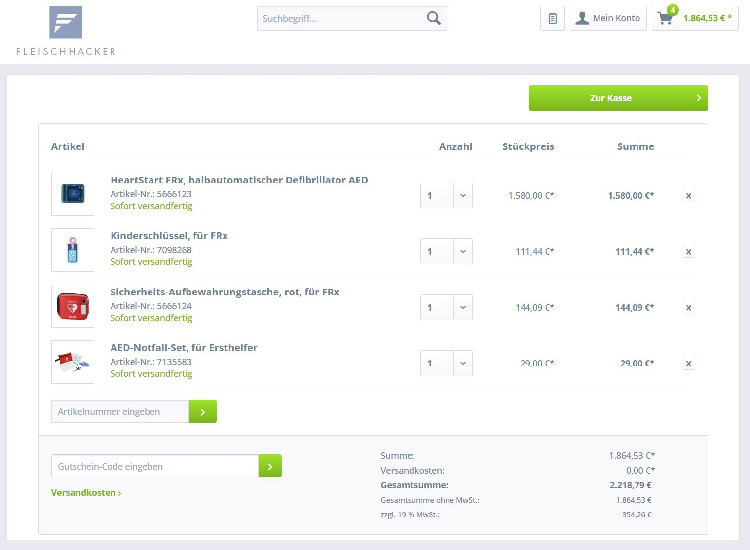Viewport: 750px width, 550px height.
Task: Remove Kinderschlüssel item from cart
Action: click(688, 251)
